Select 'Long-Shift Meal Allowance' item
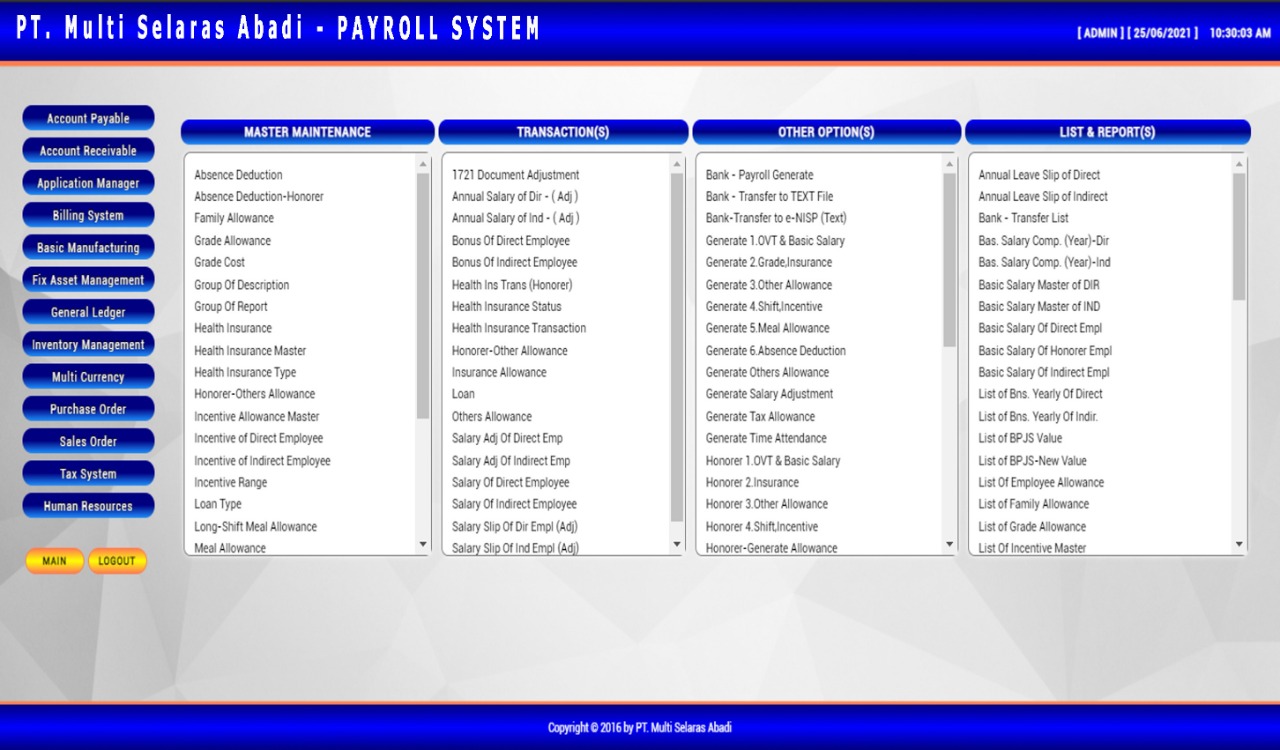The width and height of the screenshot is (1280, 750). pos(256,527)
